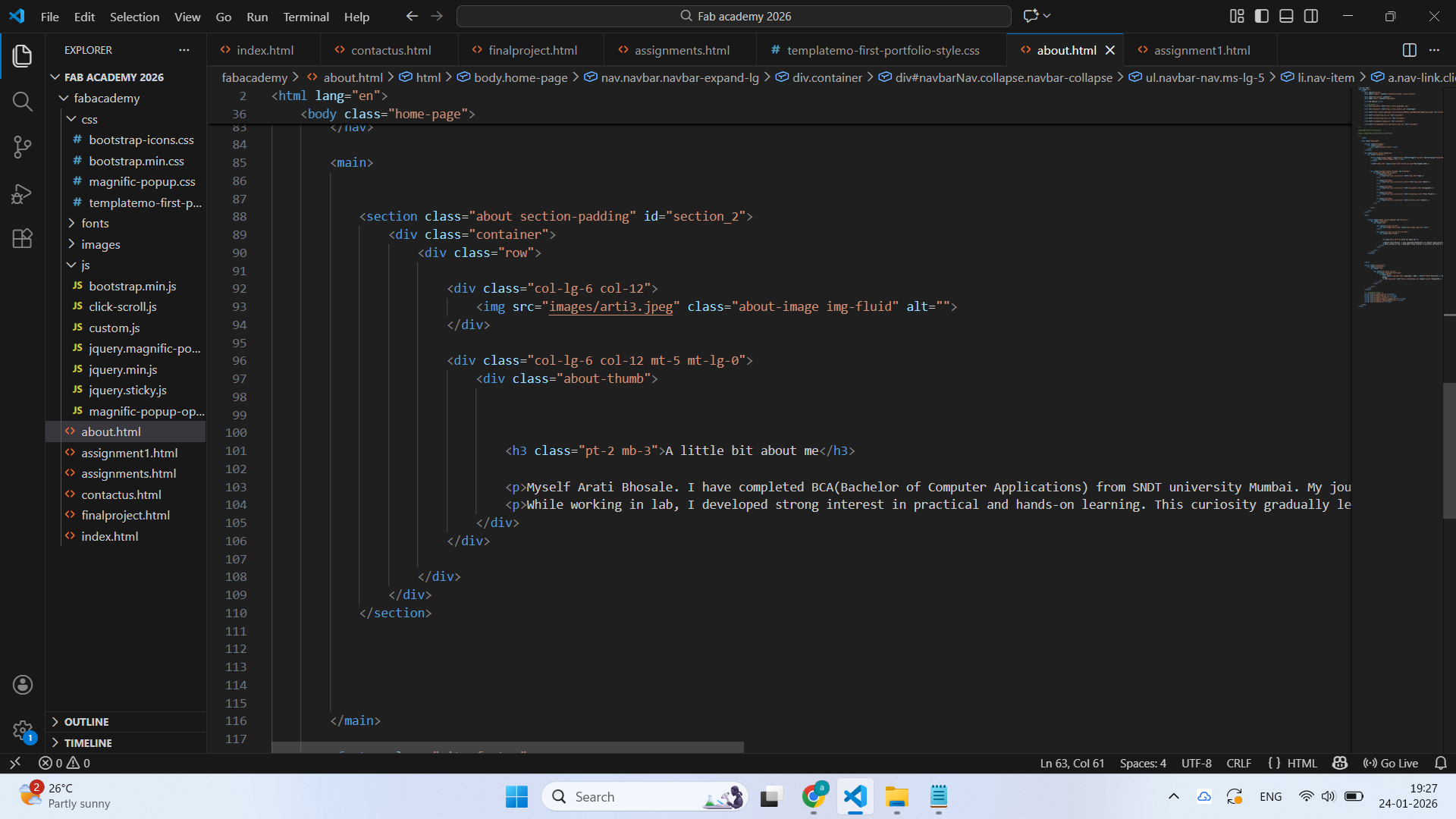Toggle the bottom panel visibility
The width and height of the screenshot is (1456, 819).
[x=1286, y=16]
